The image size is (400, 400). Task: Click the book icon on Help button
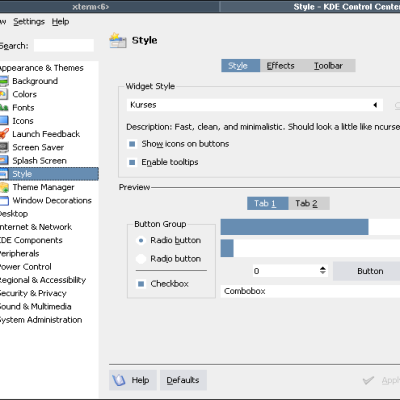(x=119, y=380)
